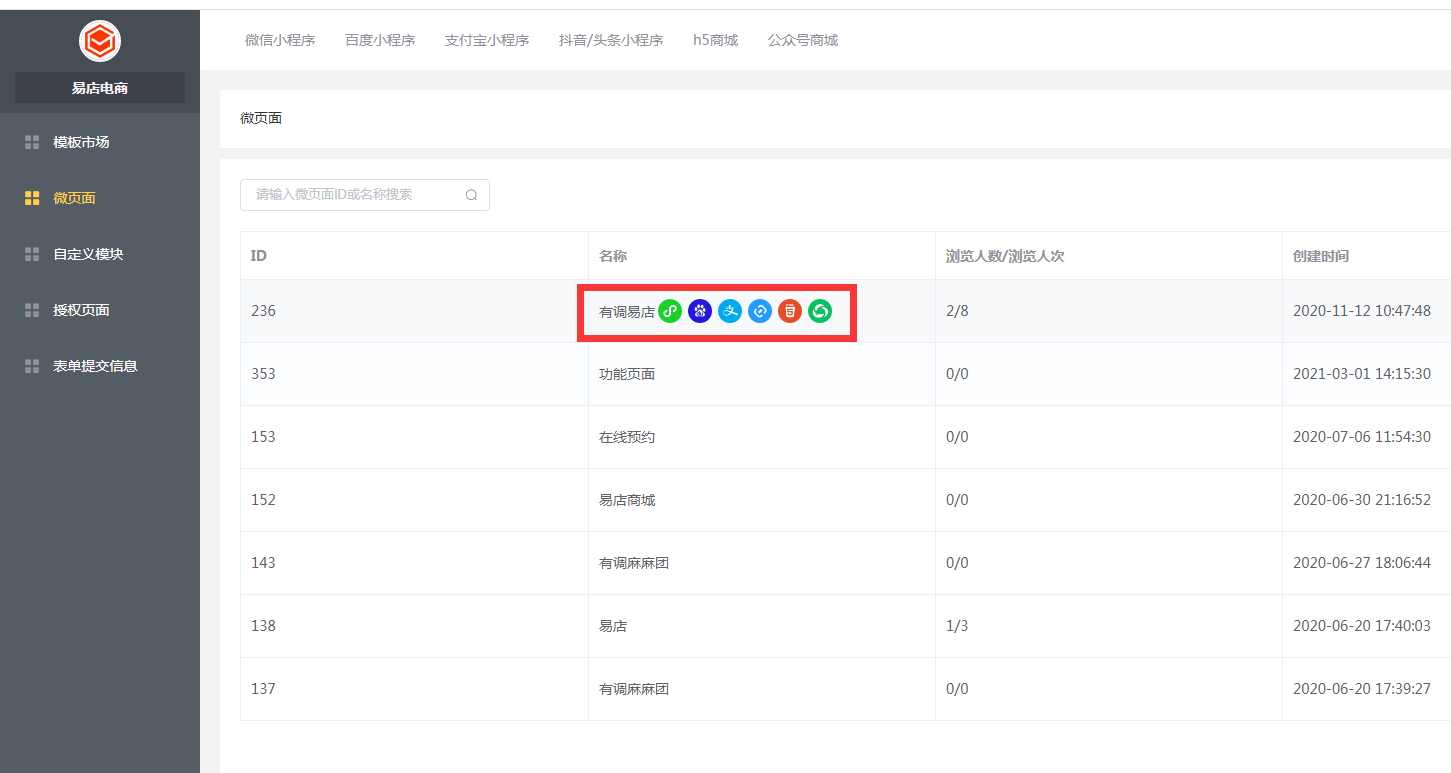1451x773 pixels.
Task: Click creation time 2020-06-20 17:39:27
Action: point(1362,689)
